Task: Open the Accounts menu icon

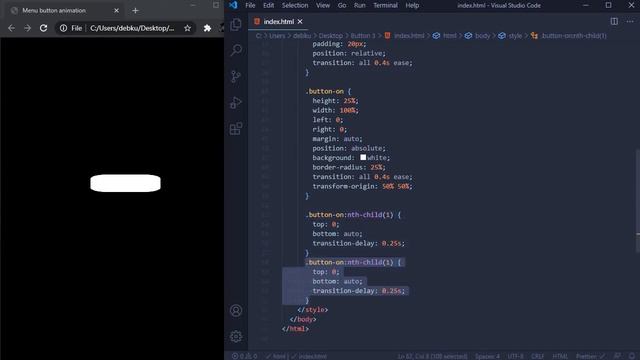Action: [236, 311]
